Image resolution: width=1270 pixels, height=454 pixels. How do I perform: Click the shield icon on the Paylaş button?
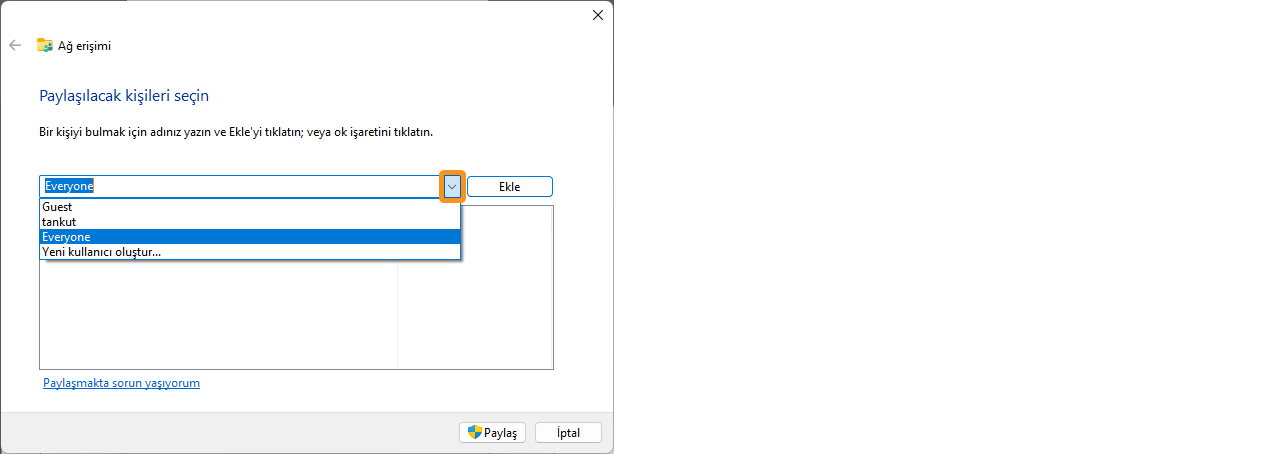click(475, 432)
